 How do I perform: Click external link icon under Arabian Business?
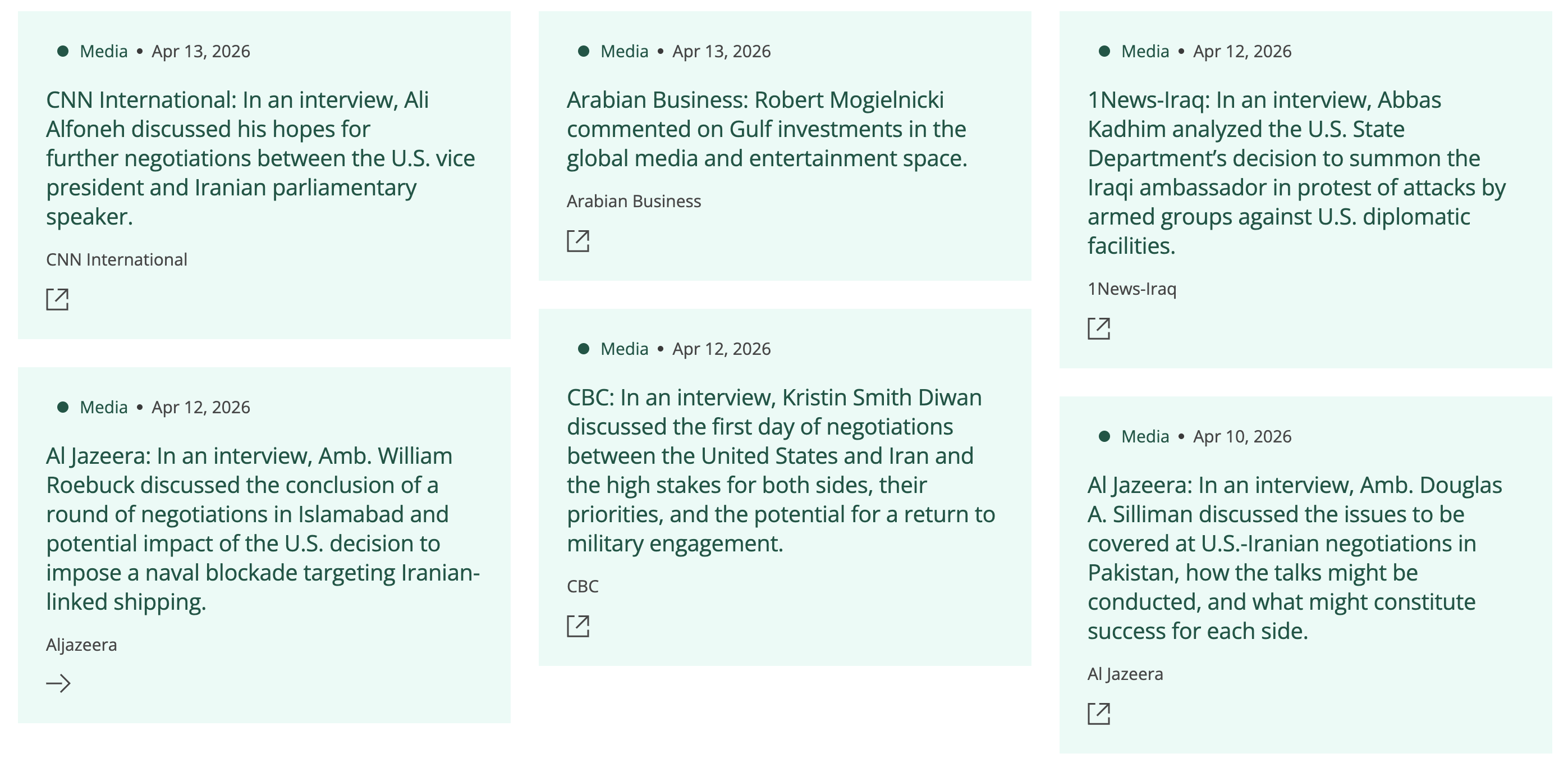577,241
